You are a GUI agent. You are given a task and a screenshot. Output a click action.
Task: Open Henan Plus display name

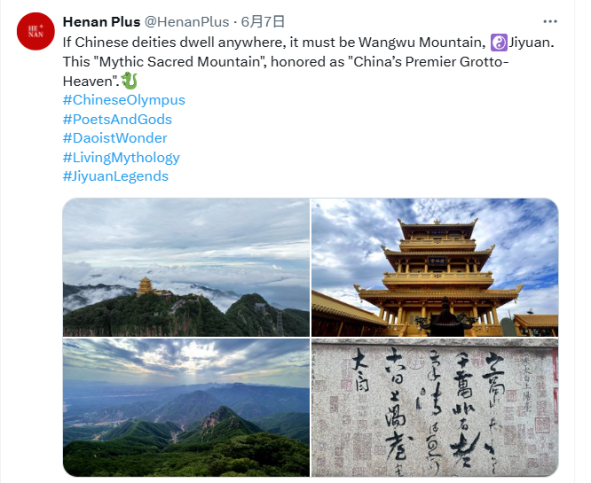tap(101, 22)
